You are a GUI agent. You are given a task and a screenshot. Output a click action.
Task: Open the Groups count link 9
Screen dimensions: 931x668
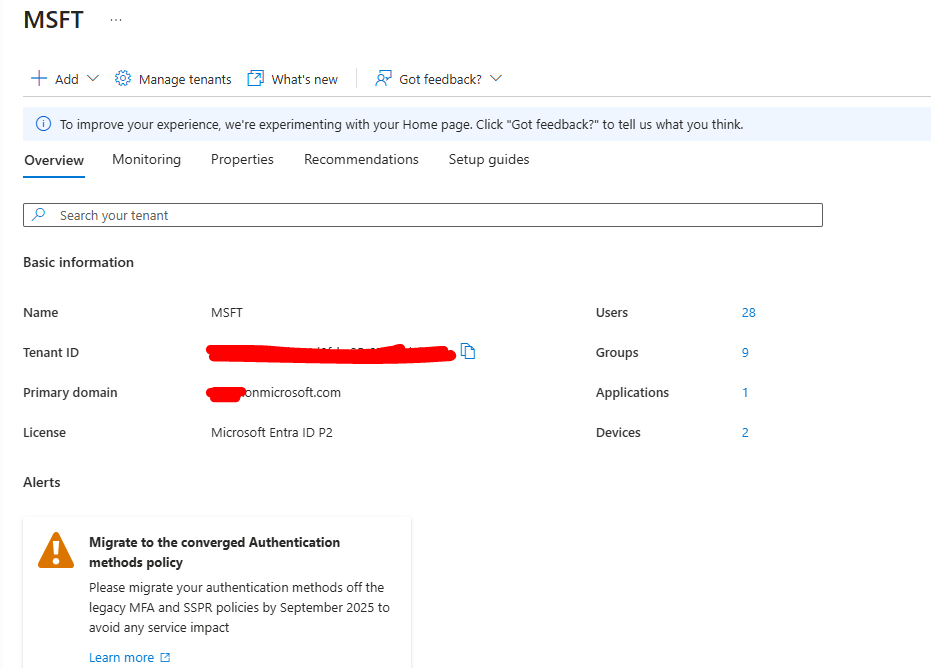tap(745, 353)
